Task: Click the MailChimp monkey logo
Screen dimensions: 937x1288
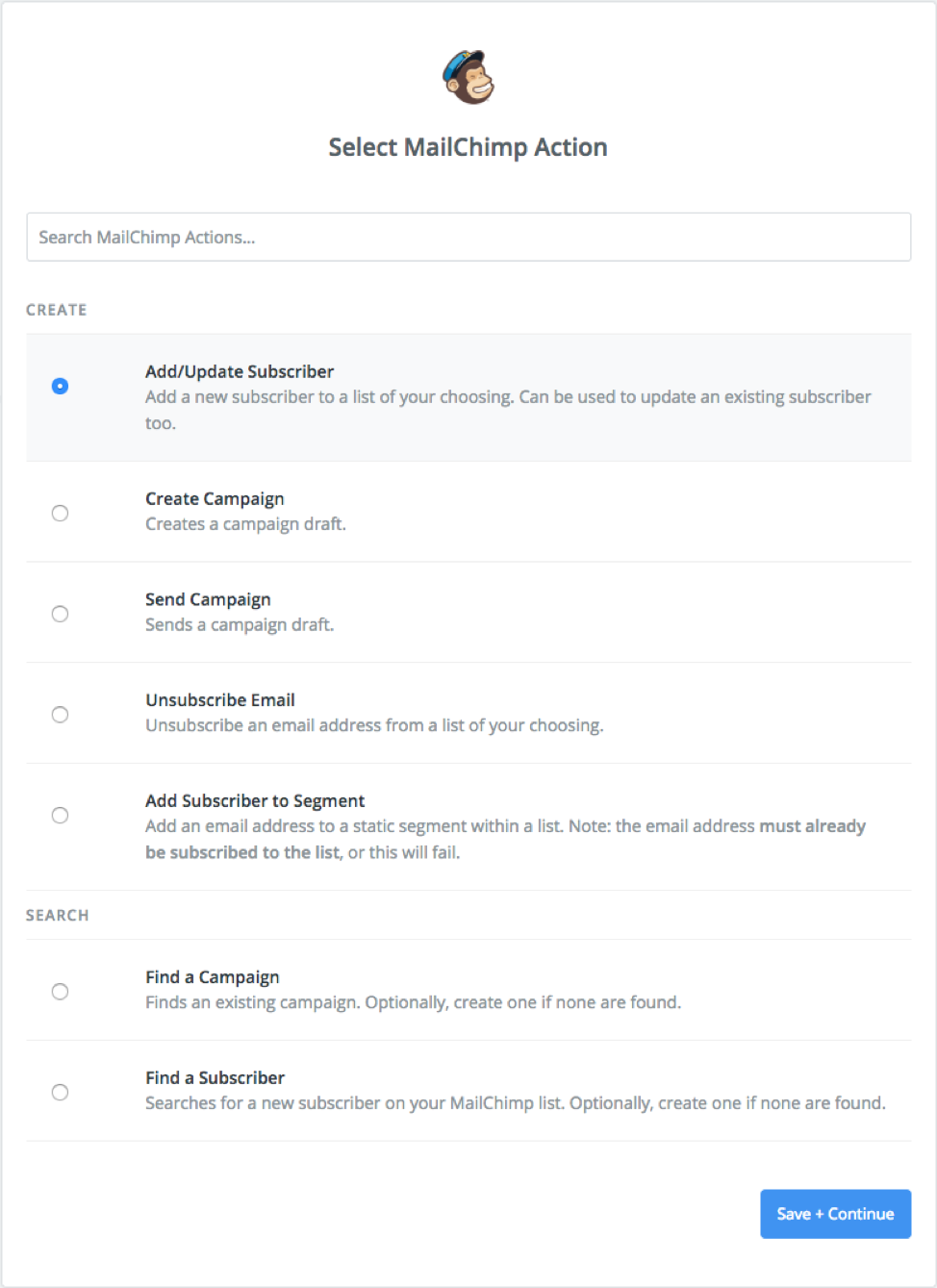Action: [x=468, y=78]
